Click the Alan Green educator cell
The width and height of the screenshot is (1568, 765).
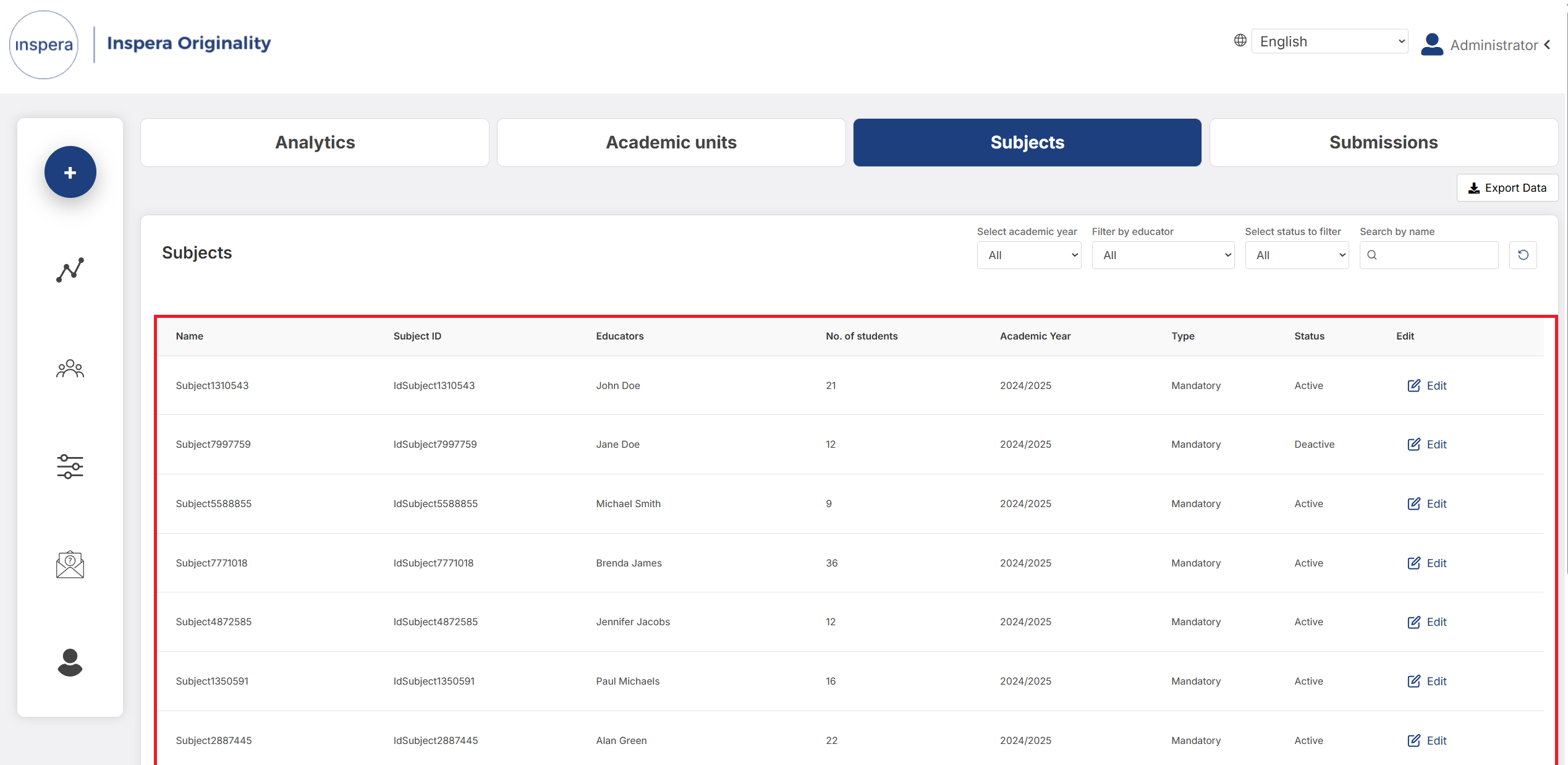[x=621, y=740]
